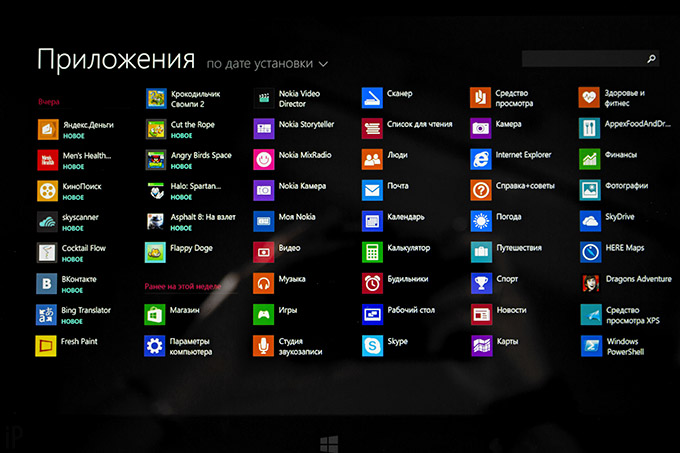This screenshot has height=453, width=680.
Task: Open Здоровье и фитнес icon
Action: (x=589, y=98)
